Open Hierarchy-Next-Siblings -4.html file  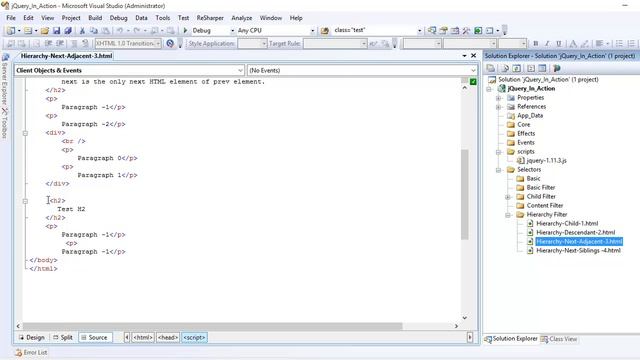(578, 251)
